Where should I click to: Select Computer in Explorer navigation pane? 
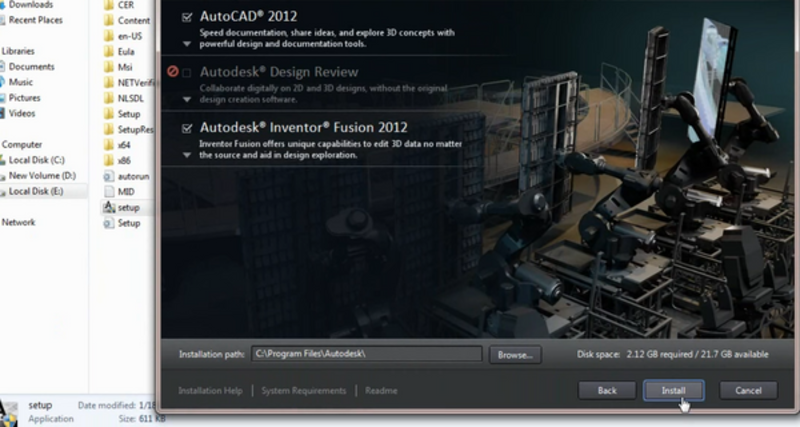(22, 144)
